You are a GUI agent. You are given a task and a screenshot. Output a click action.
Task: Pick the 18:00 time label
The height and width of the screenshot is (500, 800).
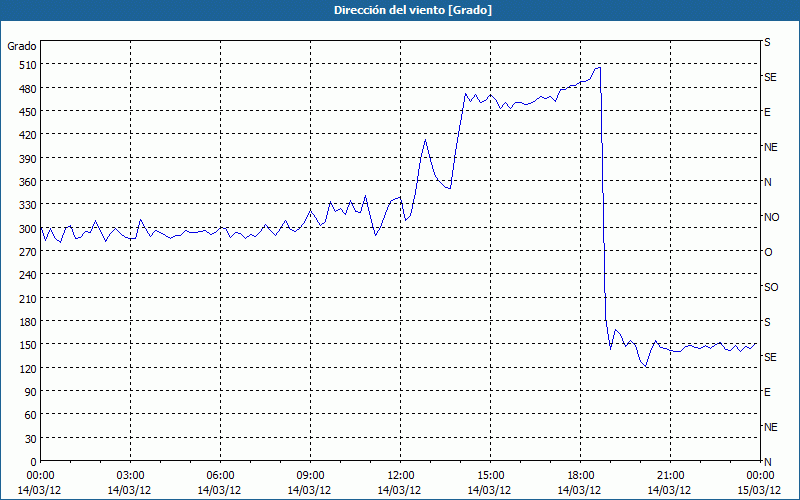point(580,476)
